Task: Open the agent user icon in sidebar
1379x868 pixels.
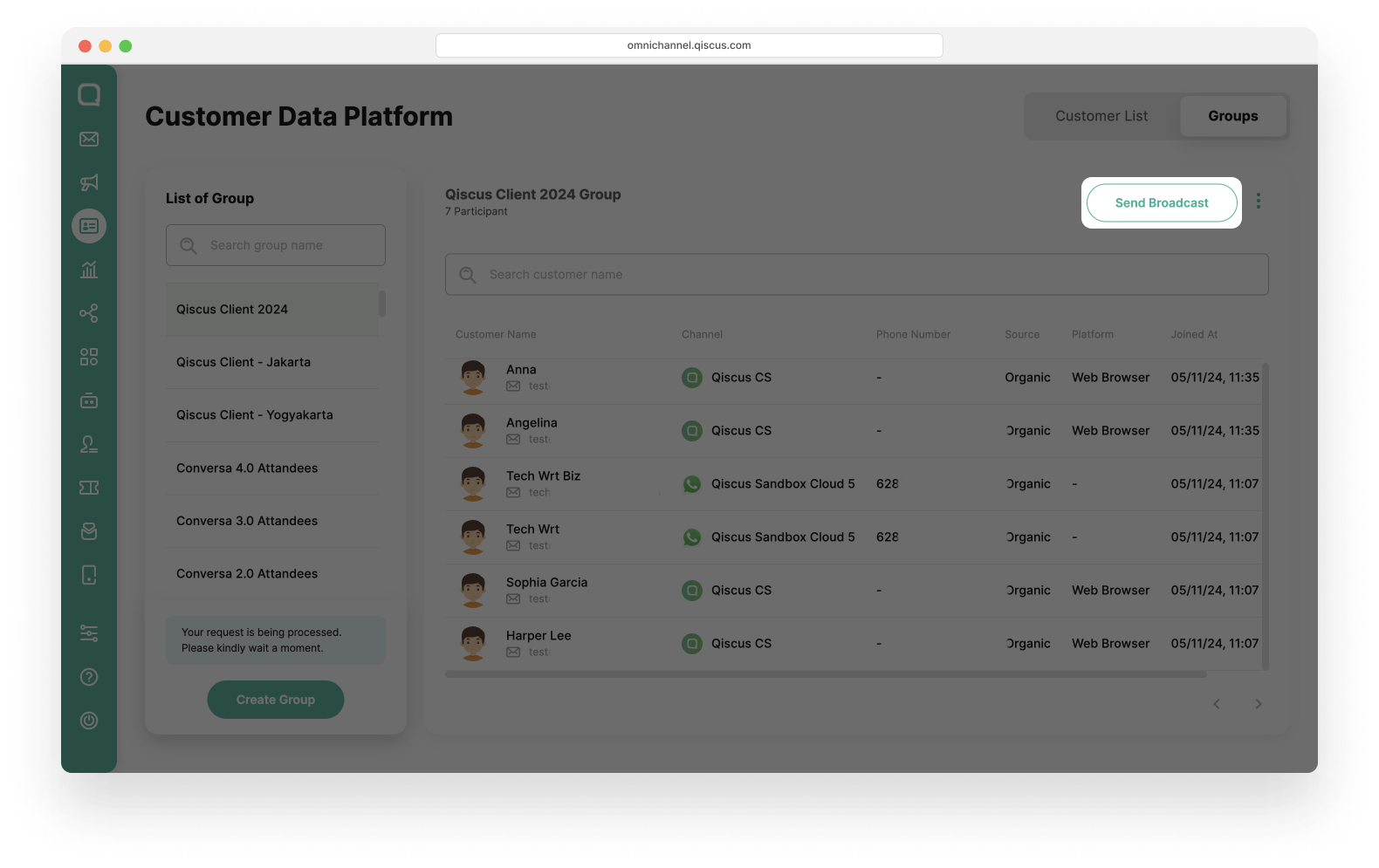Action: point(89,444)
